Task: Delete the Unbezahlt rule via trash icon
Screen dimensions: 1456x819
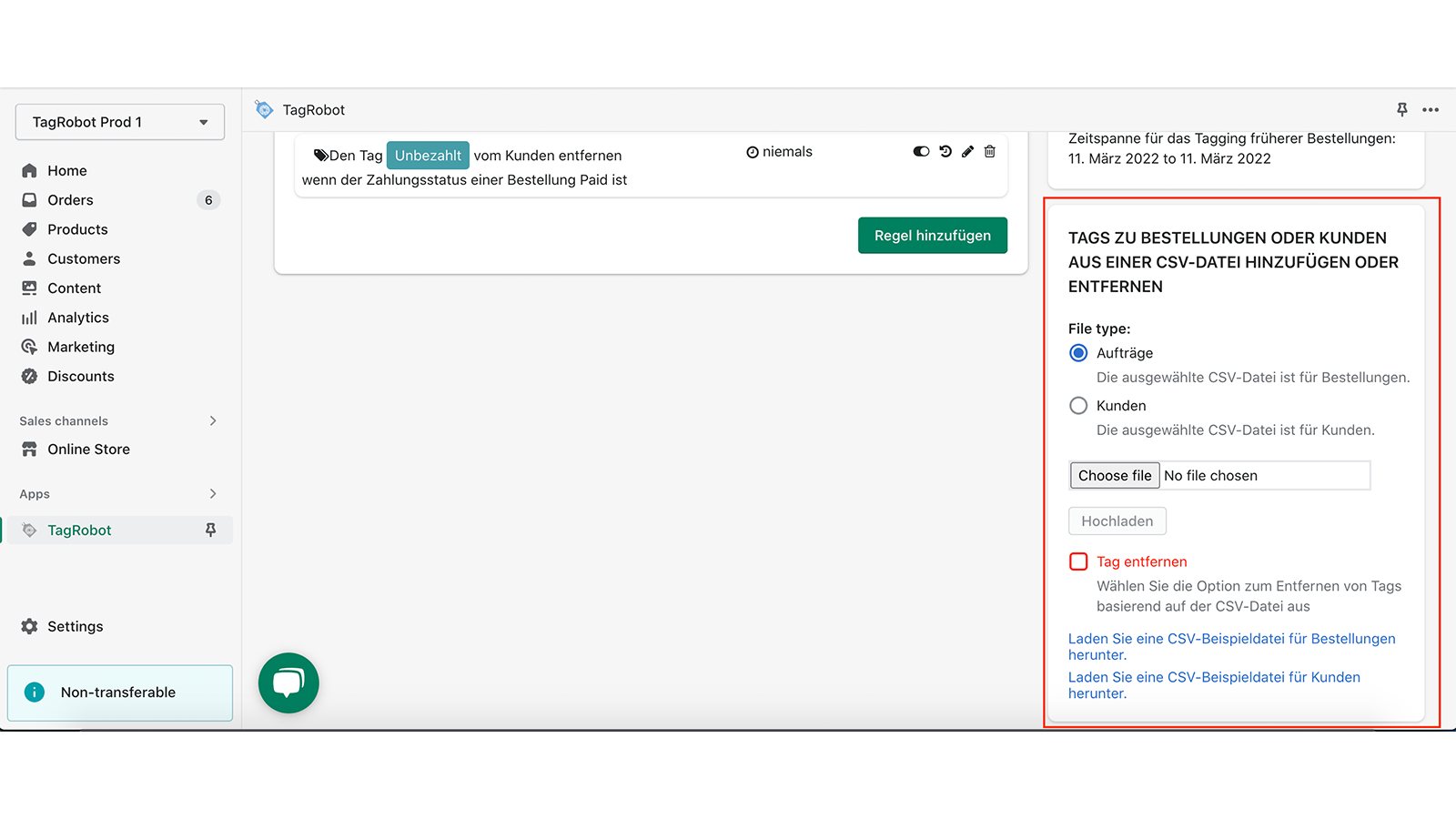Action: point(989,152)
